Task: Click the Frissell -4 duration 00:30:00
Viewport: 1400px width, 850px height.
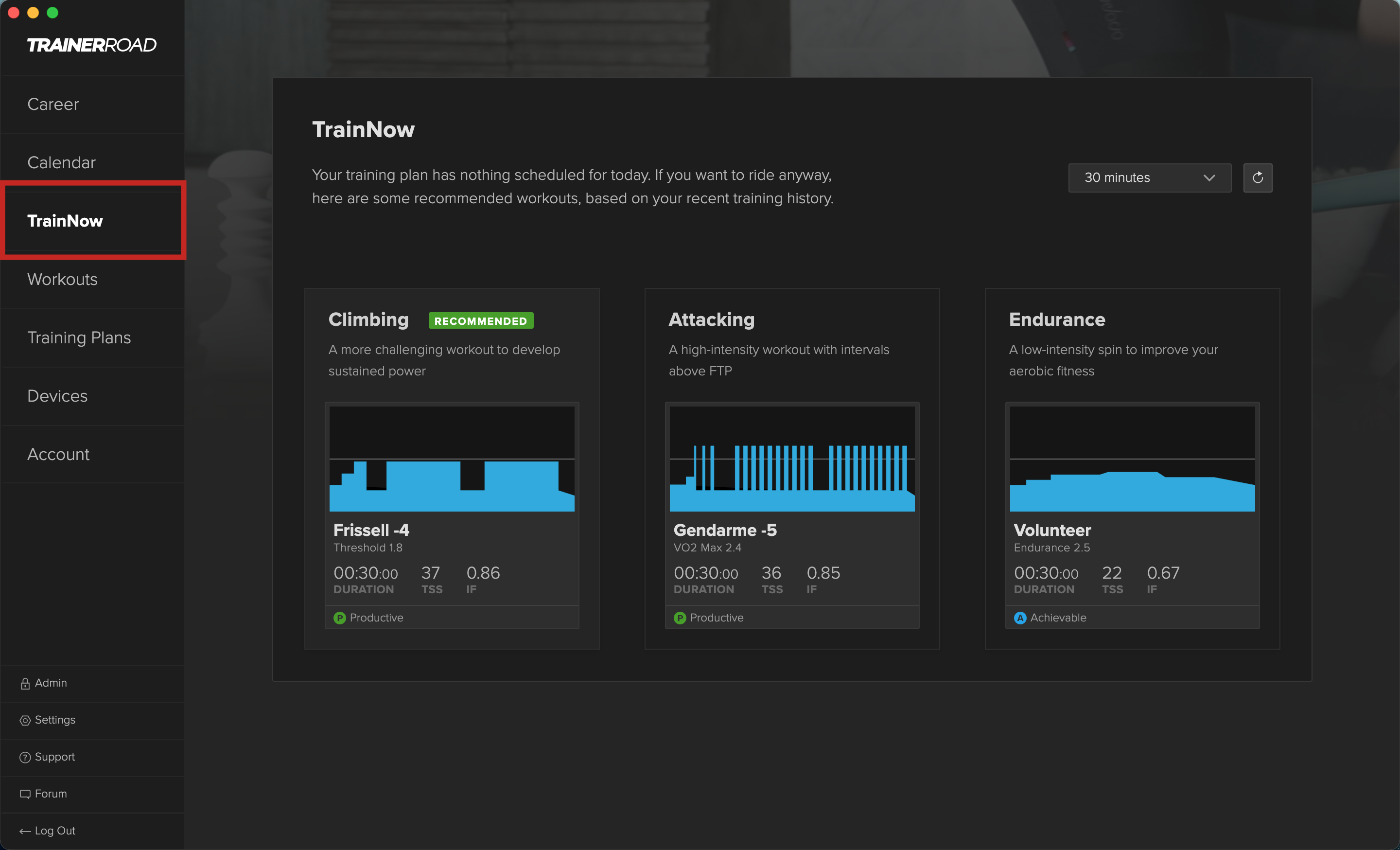Action: (366, 573)
